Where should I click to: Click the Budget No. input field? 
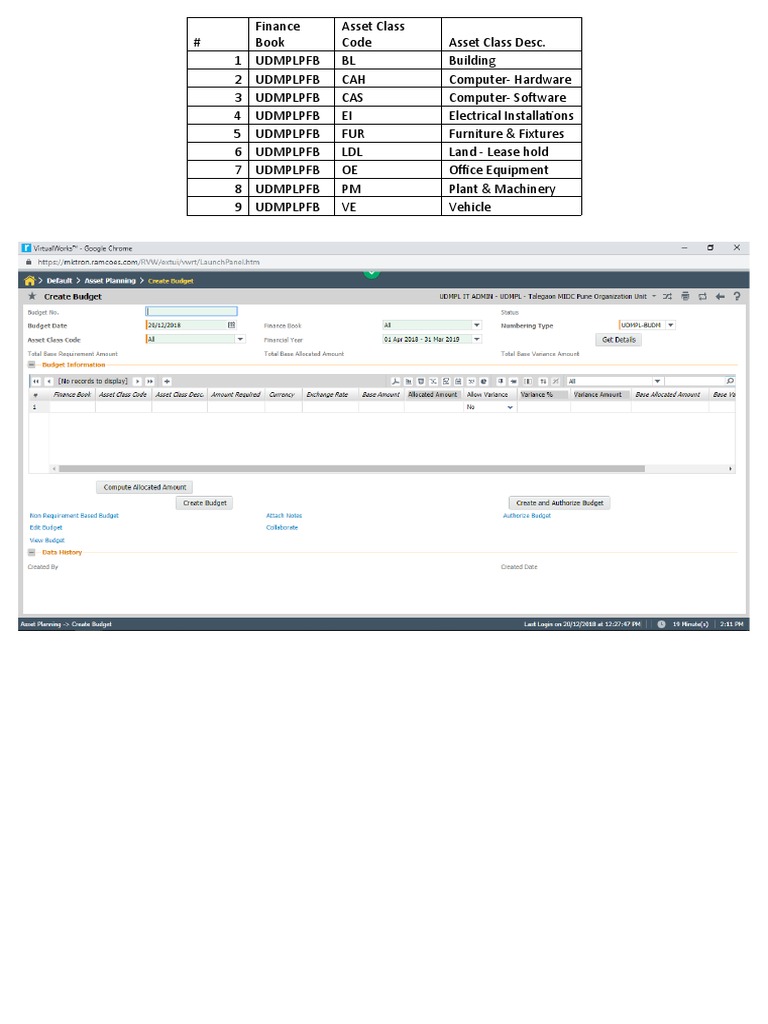pos(191,312)
